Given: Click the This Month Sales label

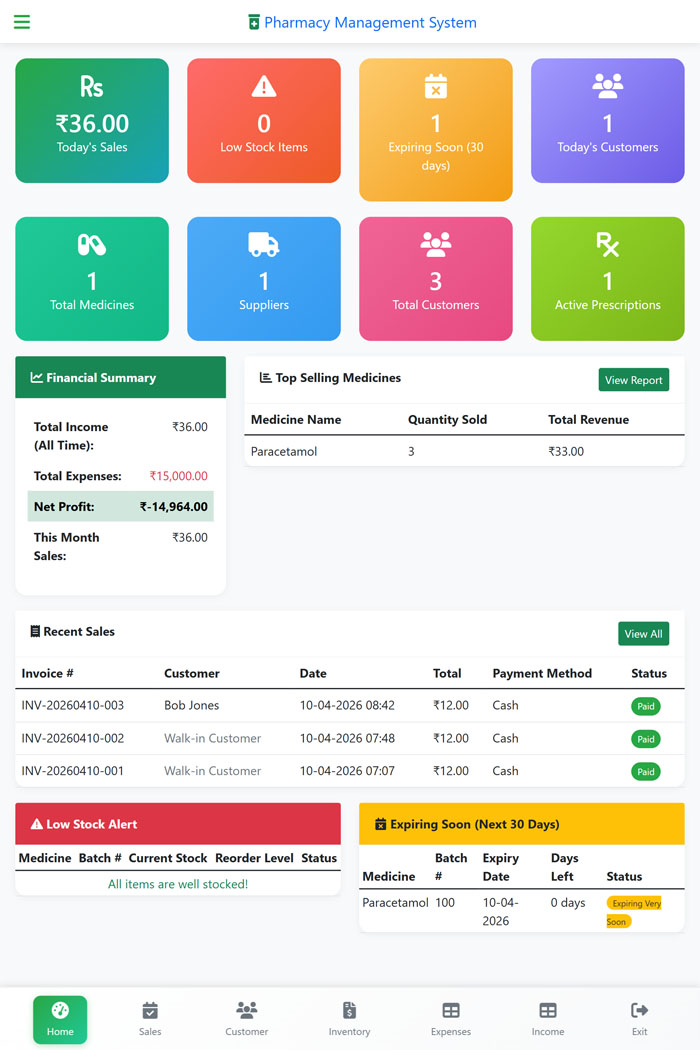Looking at the screenshot, I should 66,546.
